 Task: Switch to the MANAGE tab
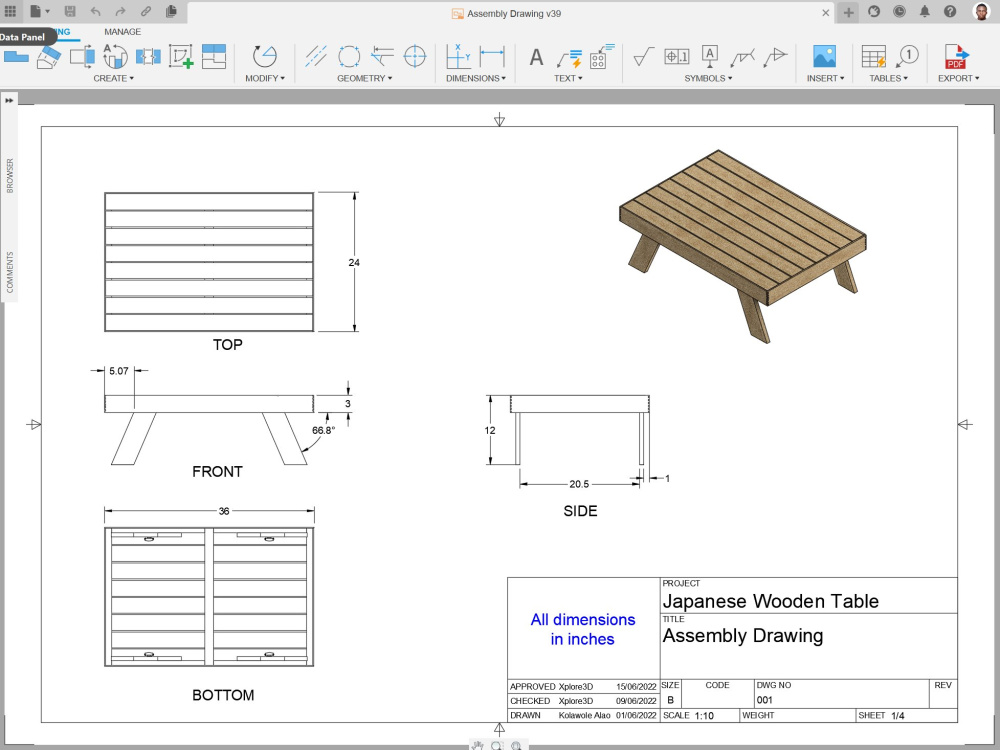pos(122,32)
